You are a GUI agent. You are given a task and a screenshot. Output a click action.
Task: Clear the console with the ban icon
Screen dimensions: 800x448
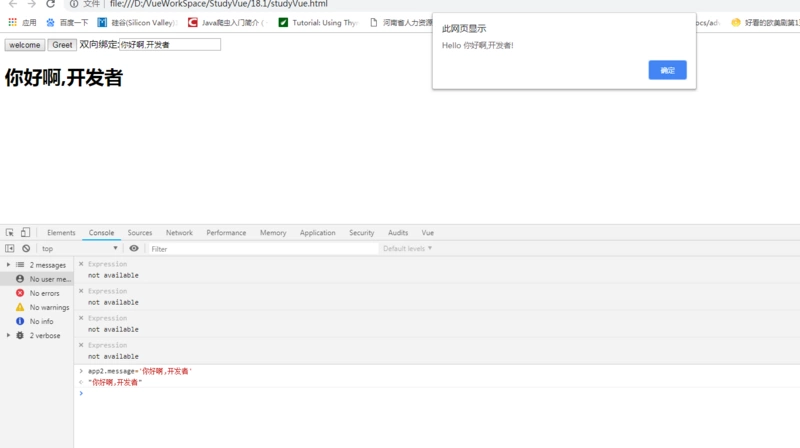26,249
